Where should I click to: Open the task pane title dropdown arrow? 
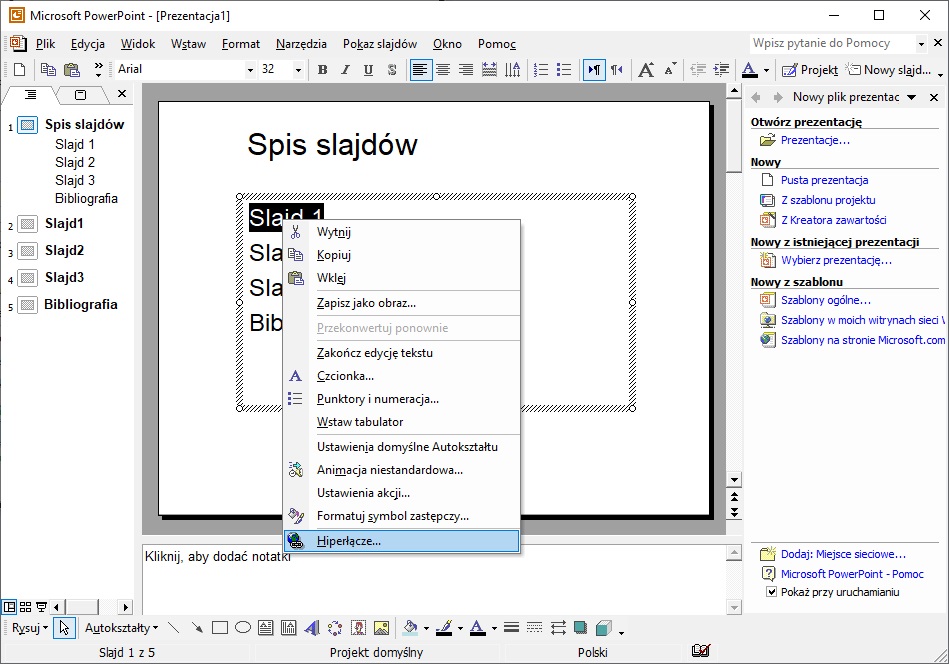pyautogui.click(x=911, y=97)
